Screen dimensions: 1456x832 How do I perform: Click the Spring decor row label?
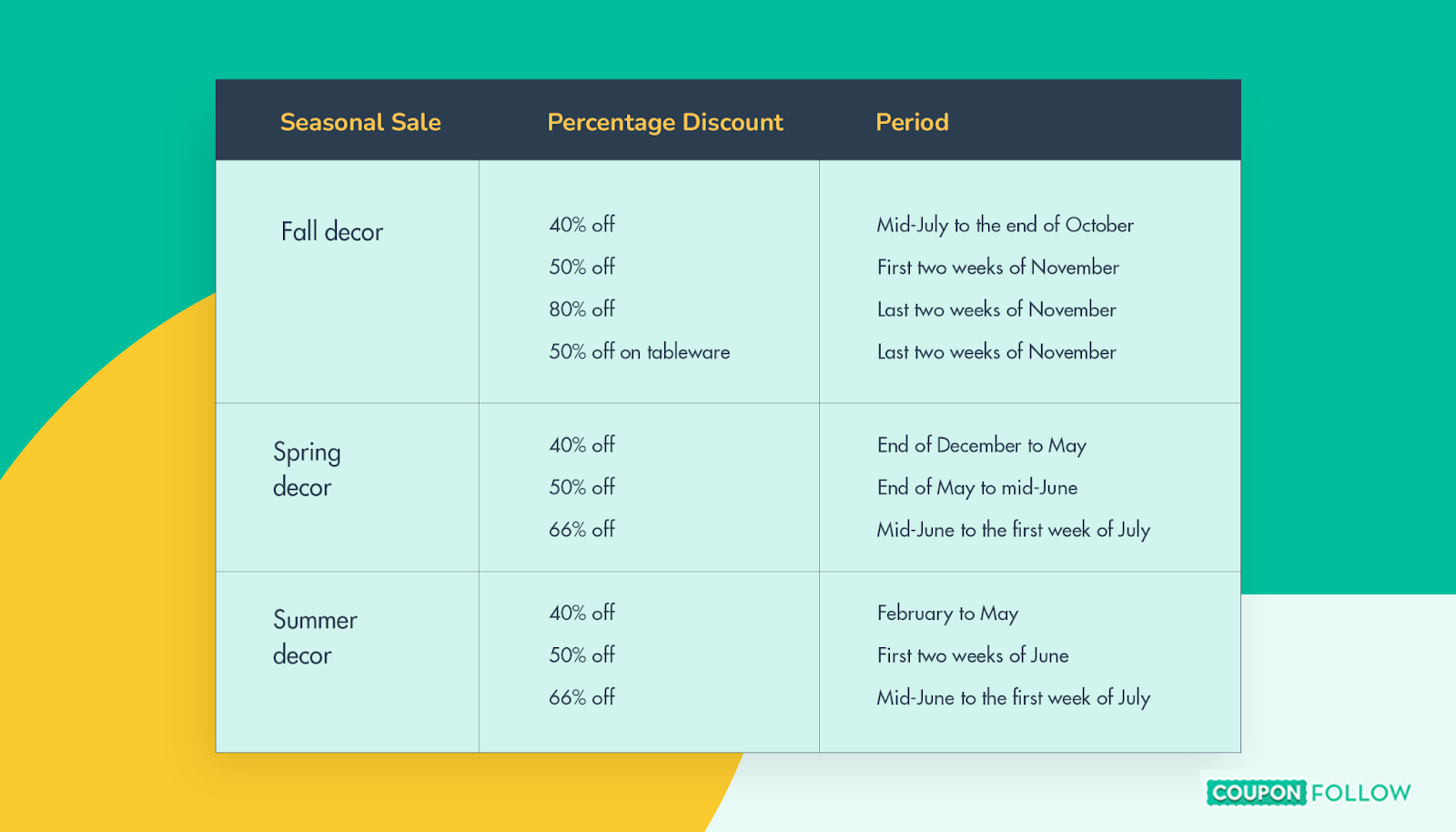pos(307,470)
